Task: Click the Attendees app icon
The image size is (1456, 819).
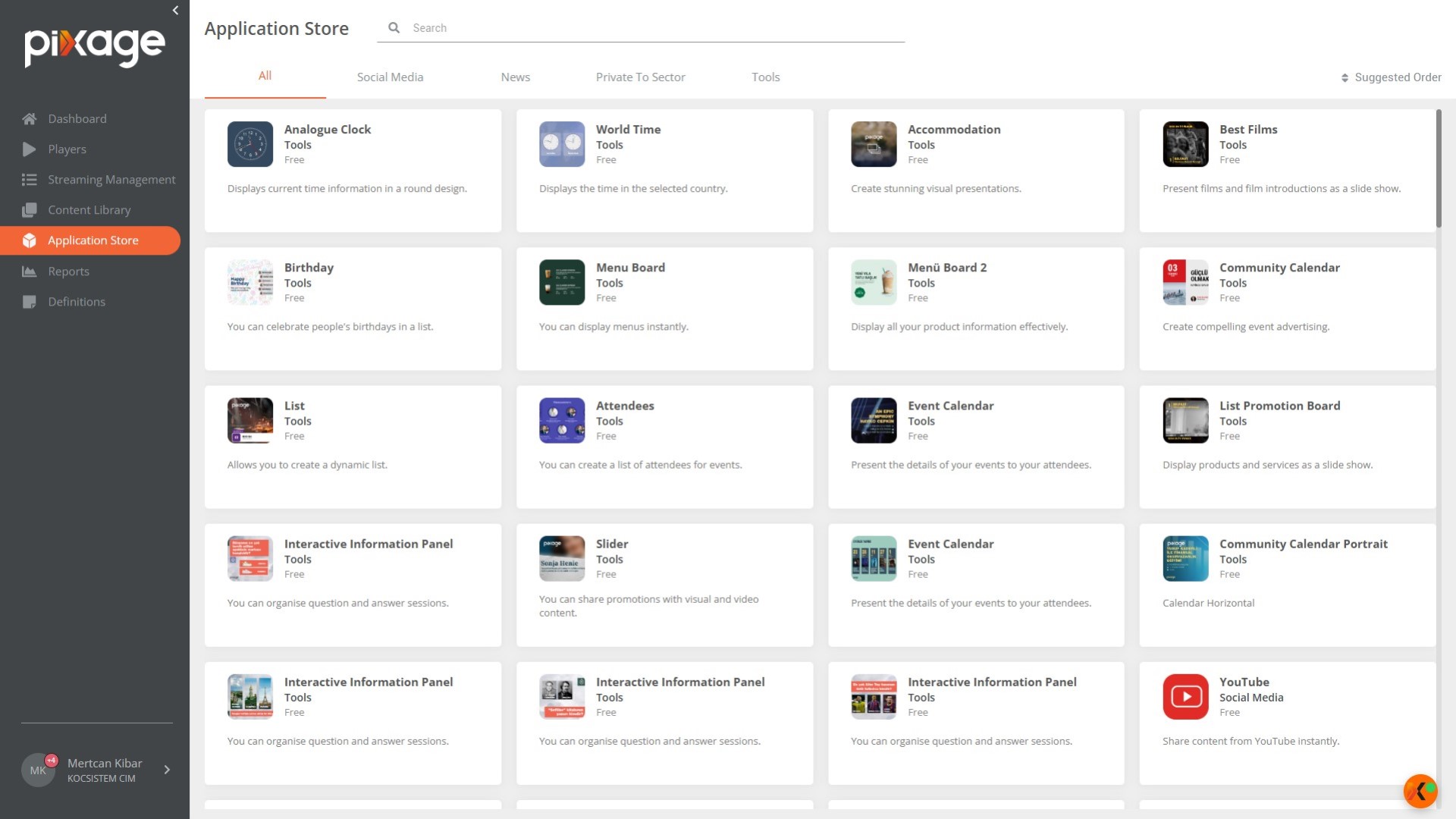Action: 562,420
